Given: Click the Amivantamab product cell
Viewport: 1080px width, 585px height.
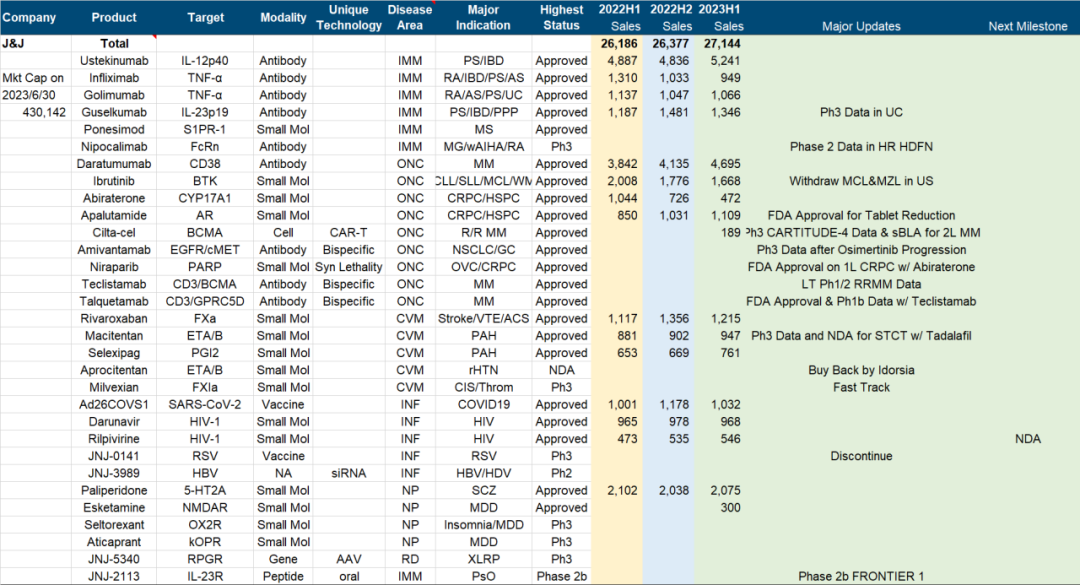Looking at the screenshot, I should click(x=114, y=250).
